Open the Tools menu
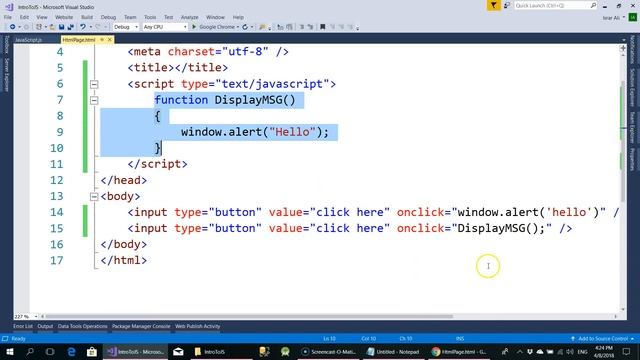This screenshot has width=640, height=360. pos(150,17)
